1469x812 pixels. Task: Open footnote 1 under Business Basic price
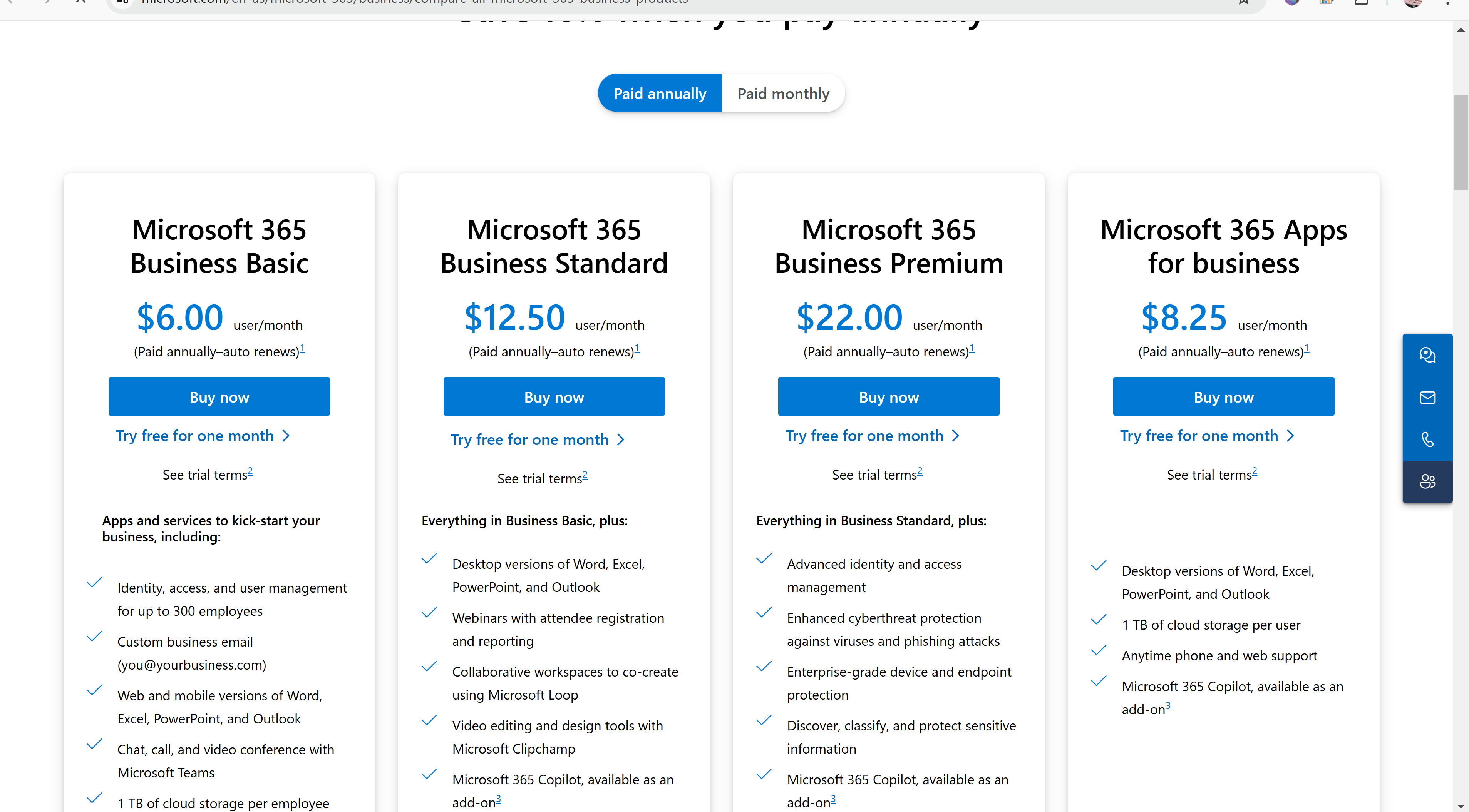[x=302, y=348]
